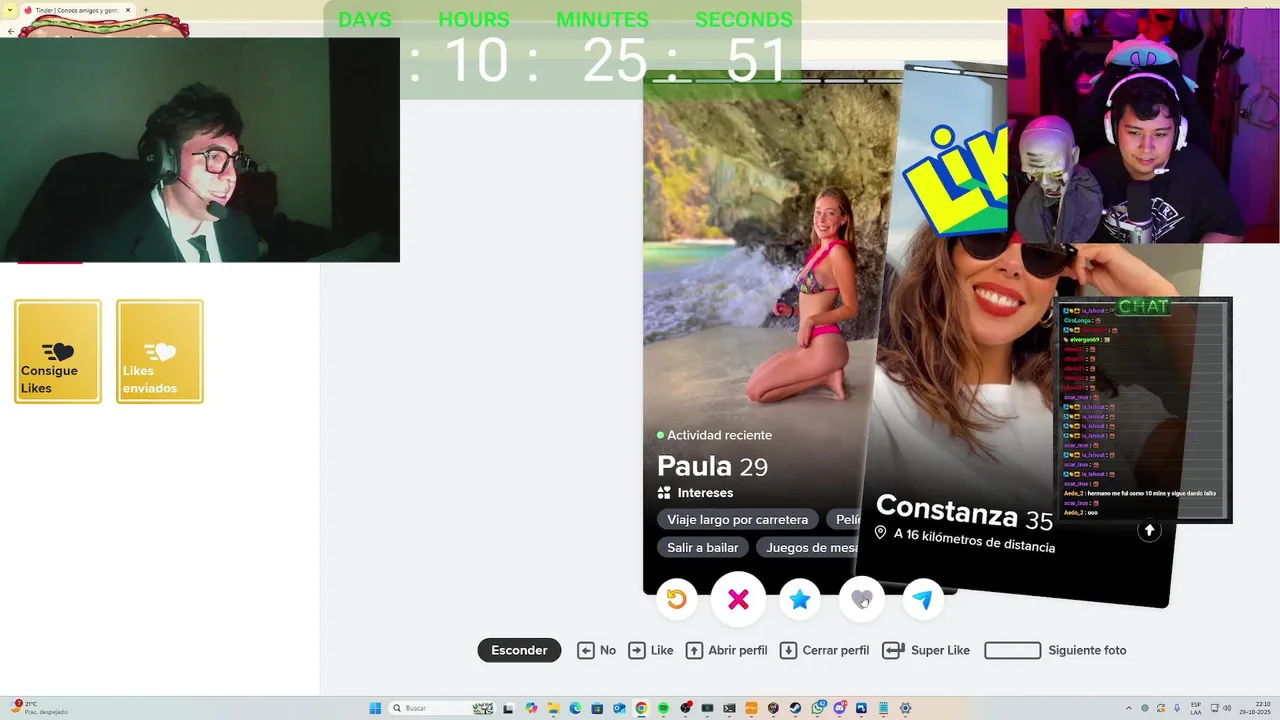Click the yellow Rewind undo button
Viewport: 1280px width, 720px height.
click(x=677, y=599)
